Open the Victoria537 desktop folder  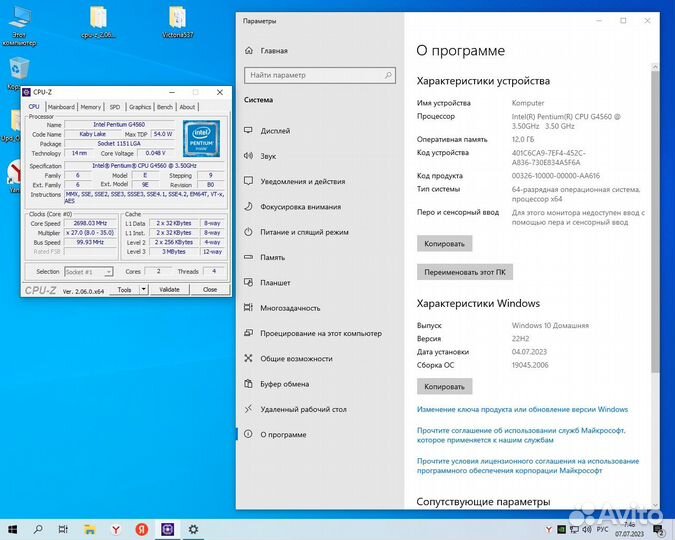click(177, 22)
